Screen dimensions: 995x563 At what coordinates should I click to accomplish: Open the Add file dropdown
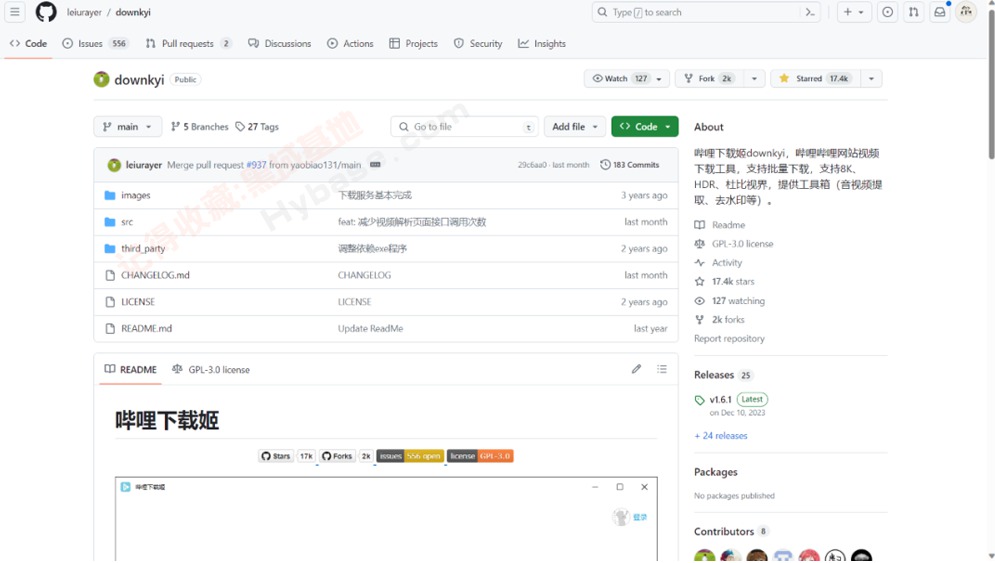tap(574, 127)
